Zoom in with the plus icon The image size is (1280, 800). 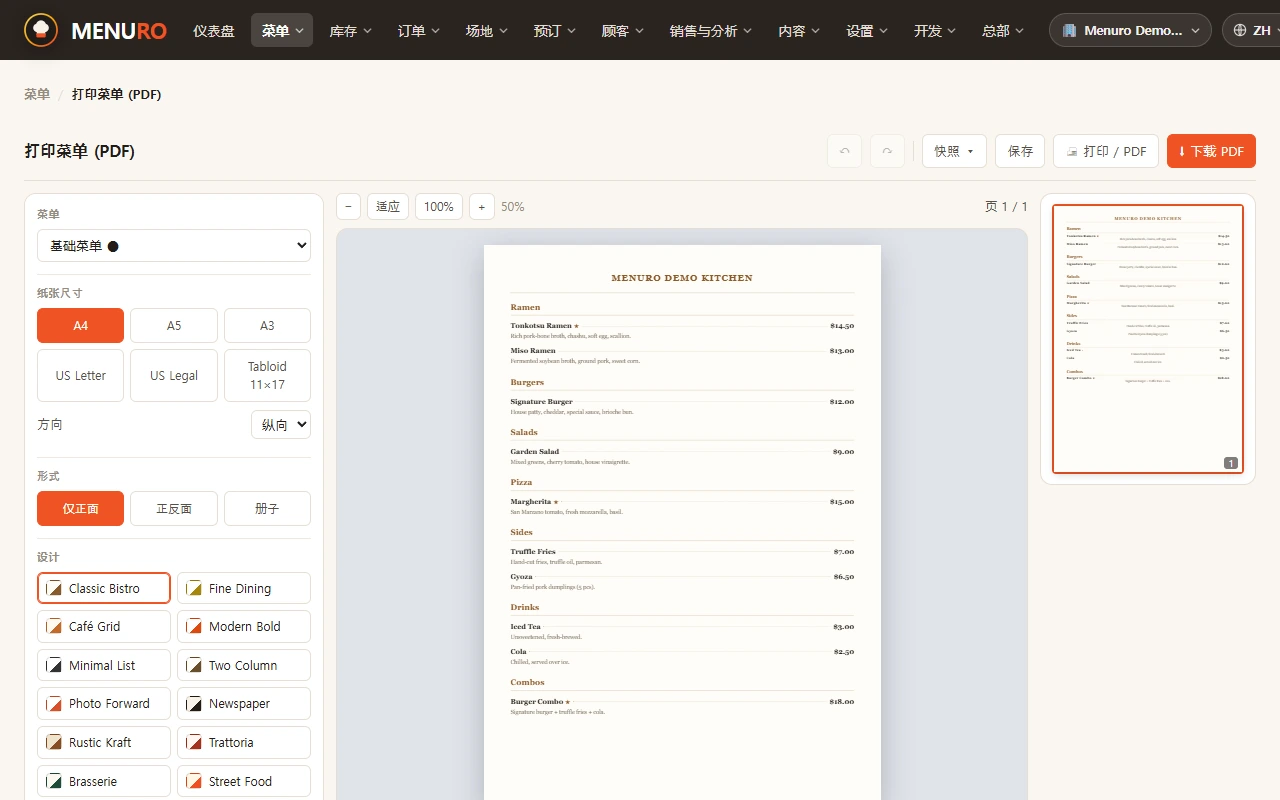coord(481,206)
